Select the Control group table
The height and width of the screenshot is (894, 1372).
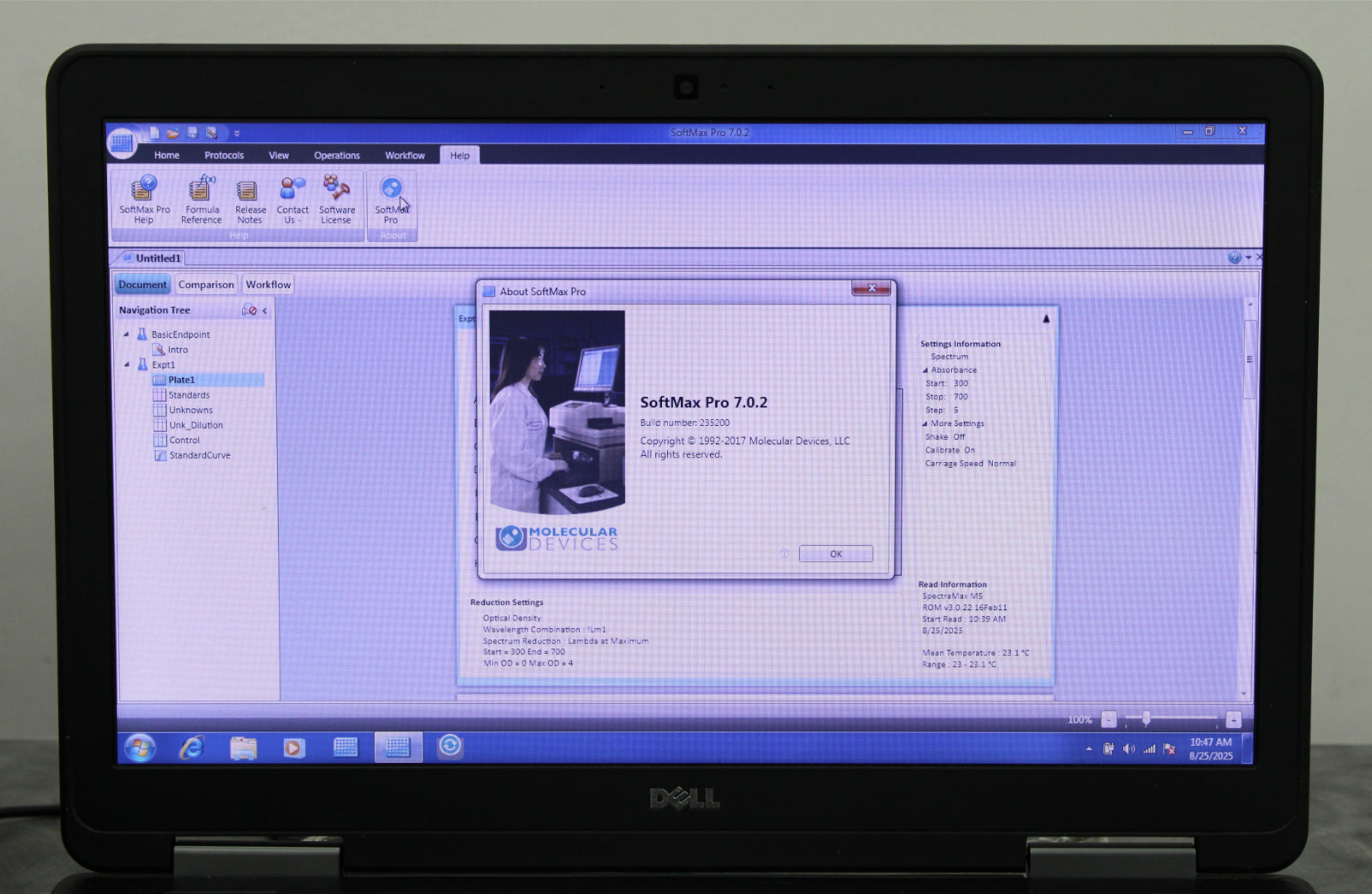pos(184,440)
